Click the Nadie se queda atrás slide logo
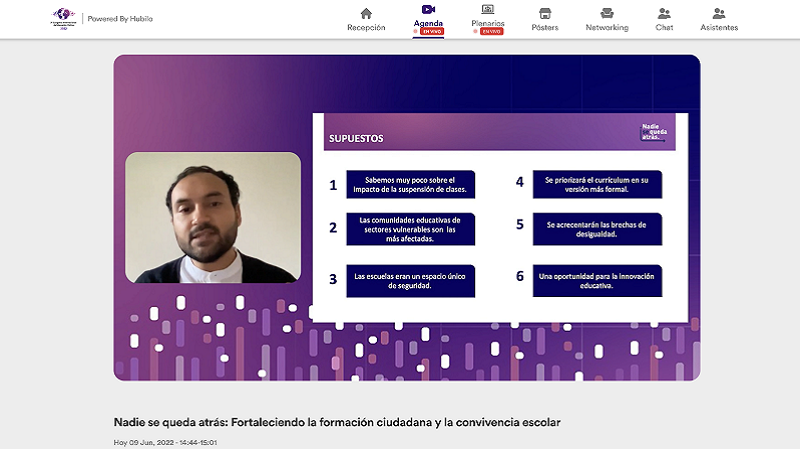Image resolution: width=800 pixels, height=449 pixels. (654, 132)
